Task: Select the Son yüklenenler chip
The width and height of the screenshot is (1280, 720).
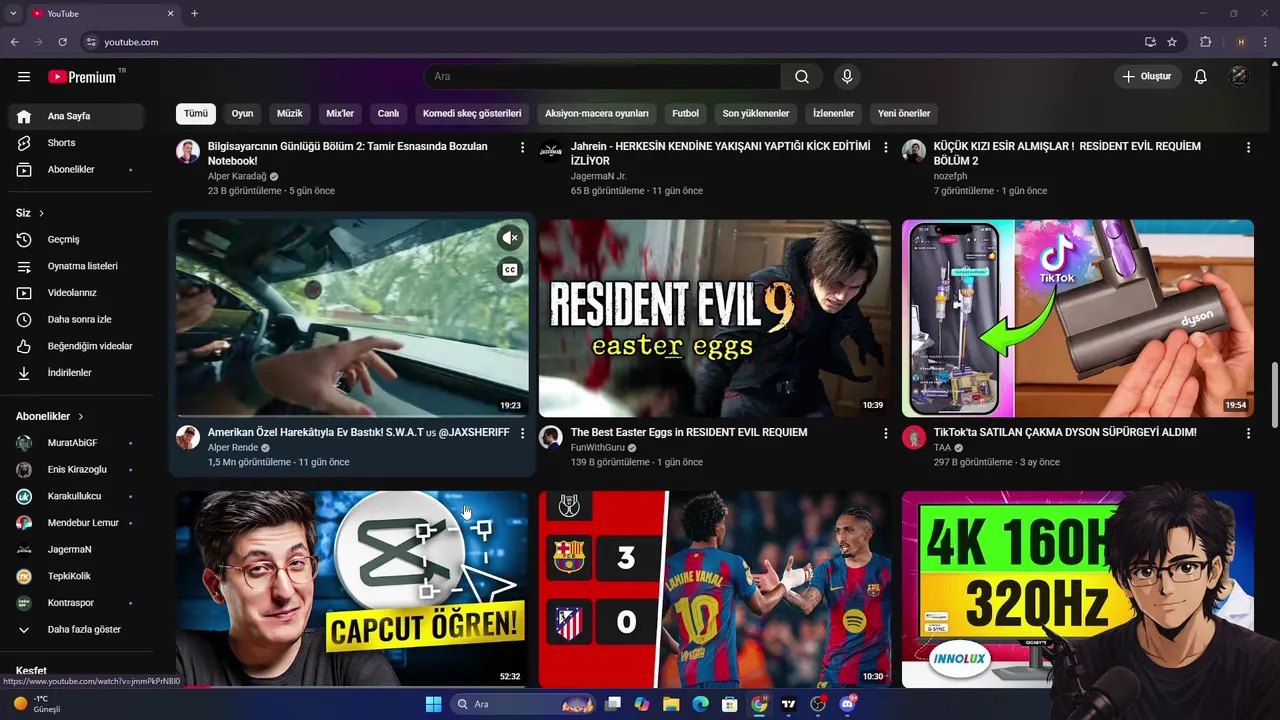Action: click(756, 114)
